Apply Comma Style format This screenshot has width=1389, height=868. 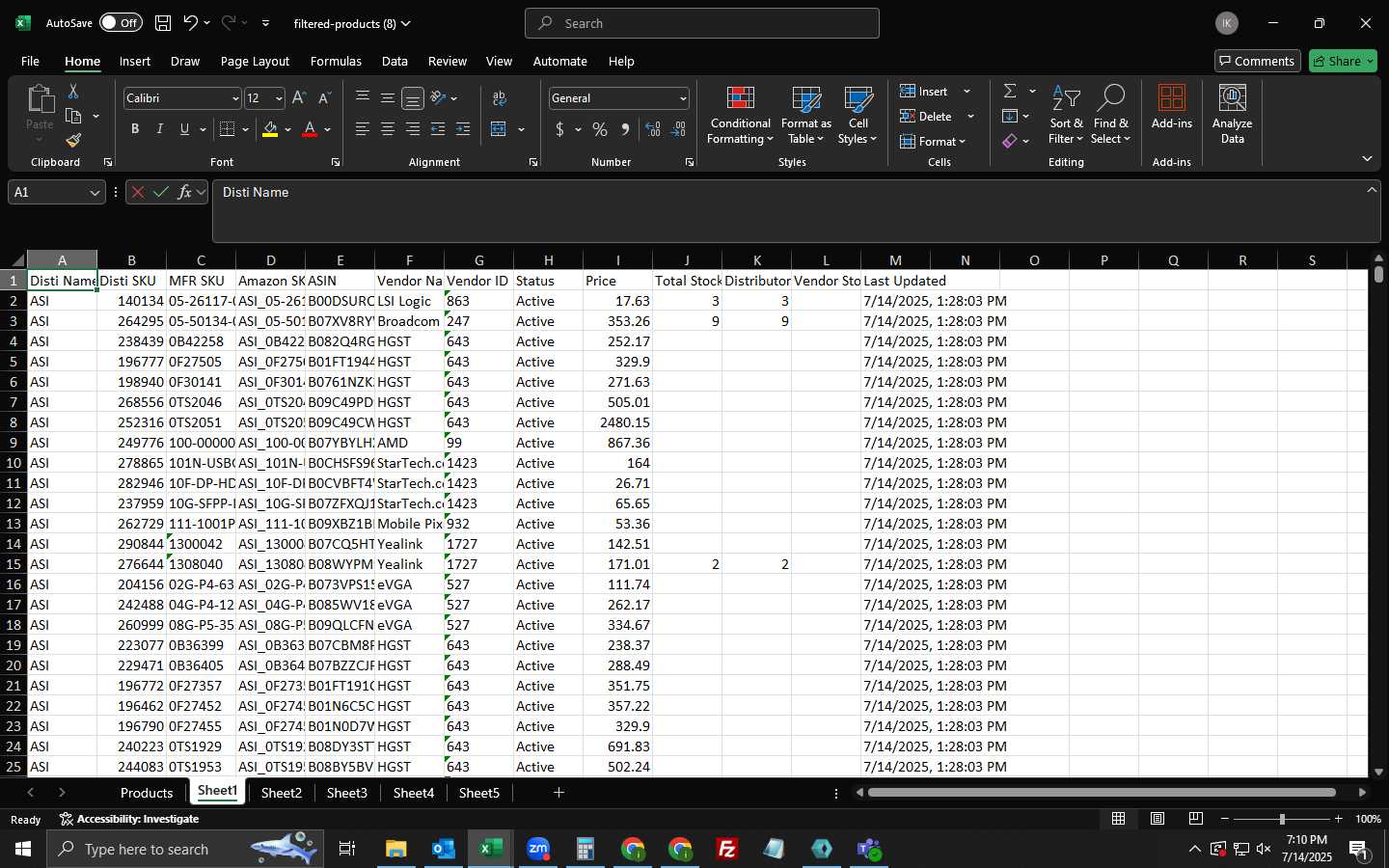click(626, 129)
